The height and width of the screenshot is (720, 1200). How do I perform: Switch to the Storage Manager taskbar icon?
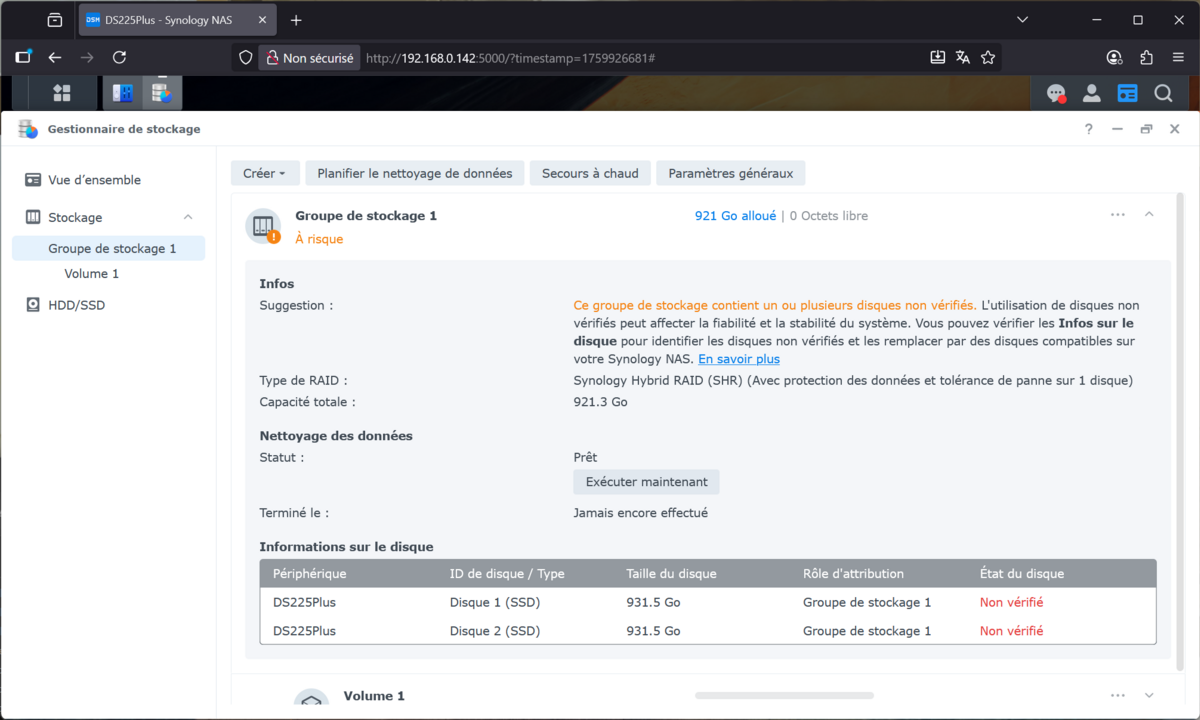tap(160, 93)
